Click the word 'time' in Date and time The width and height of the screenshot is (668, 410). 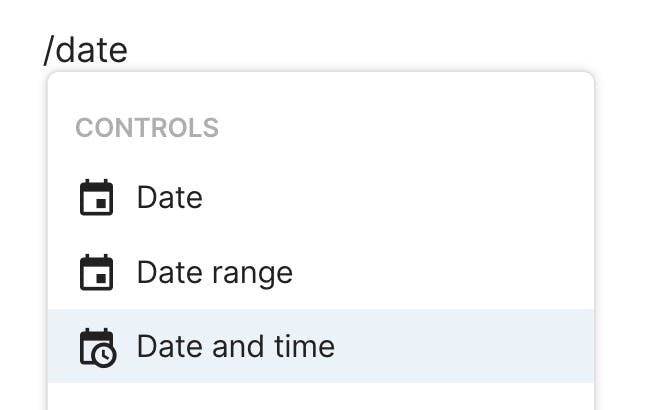(303, 346)
